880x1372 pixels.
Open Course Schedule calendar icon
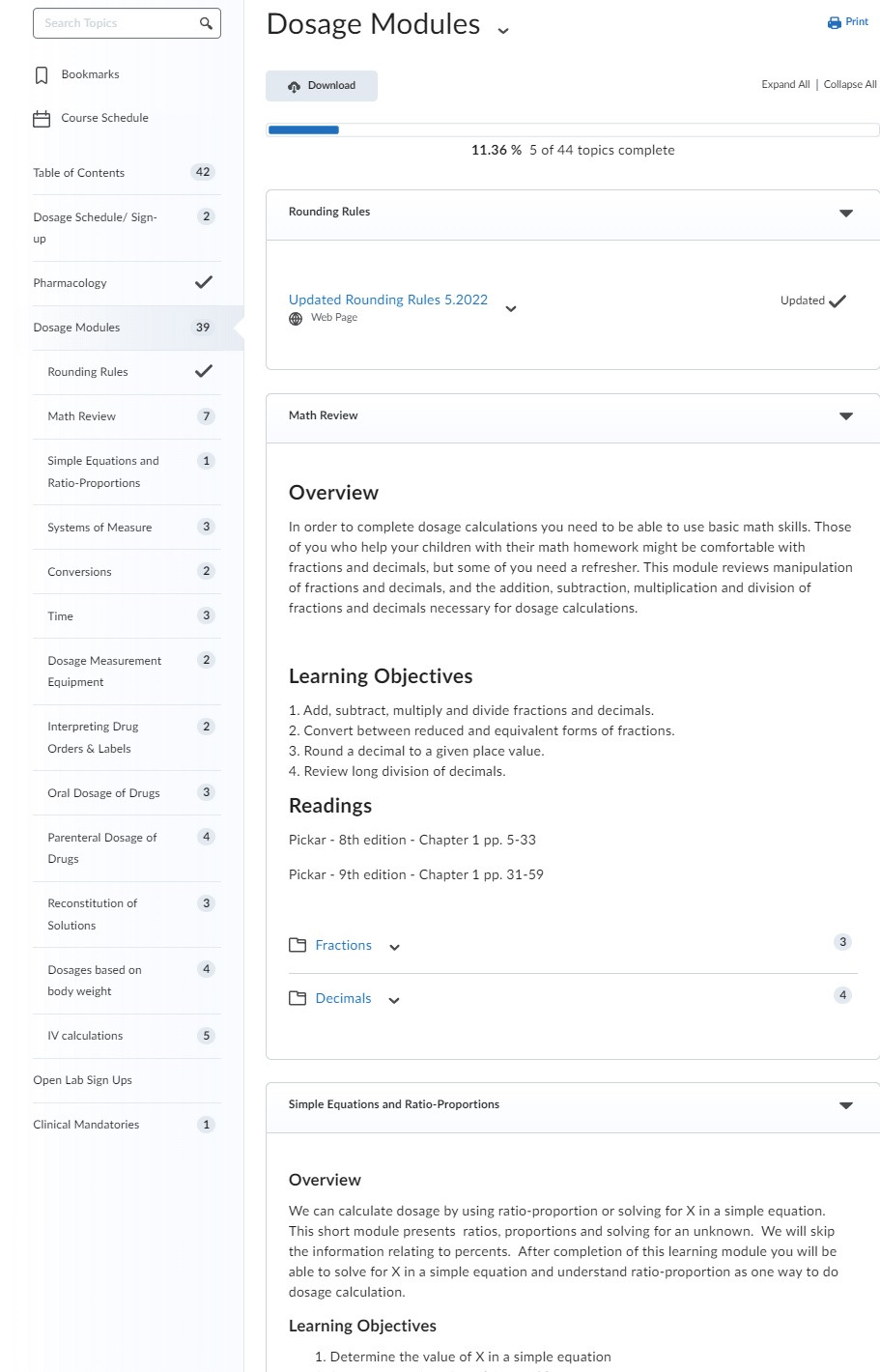[42, 119]
